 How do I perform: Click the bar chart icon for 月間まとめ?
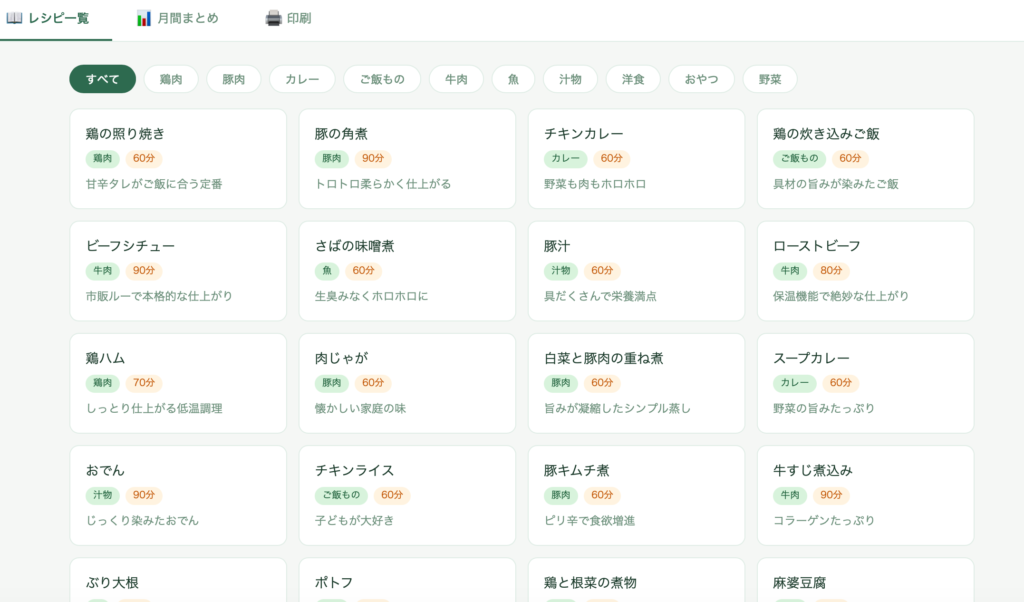(144, 18)
